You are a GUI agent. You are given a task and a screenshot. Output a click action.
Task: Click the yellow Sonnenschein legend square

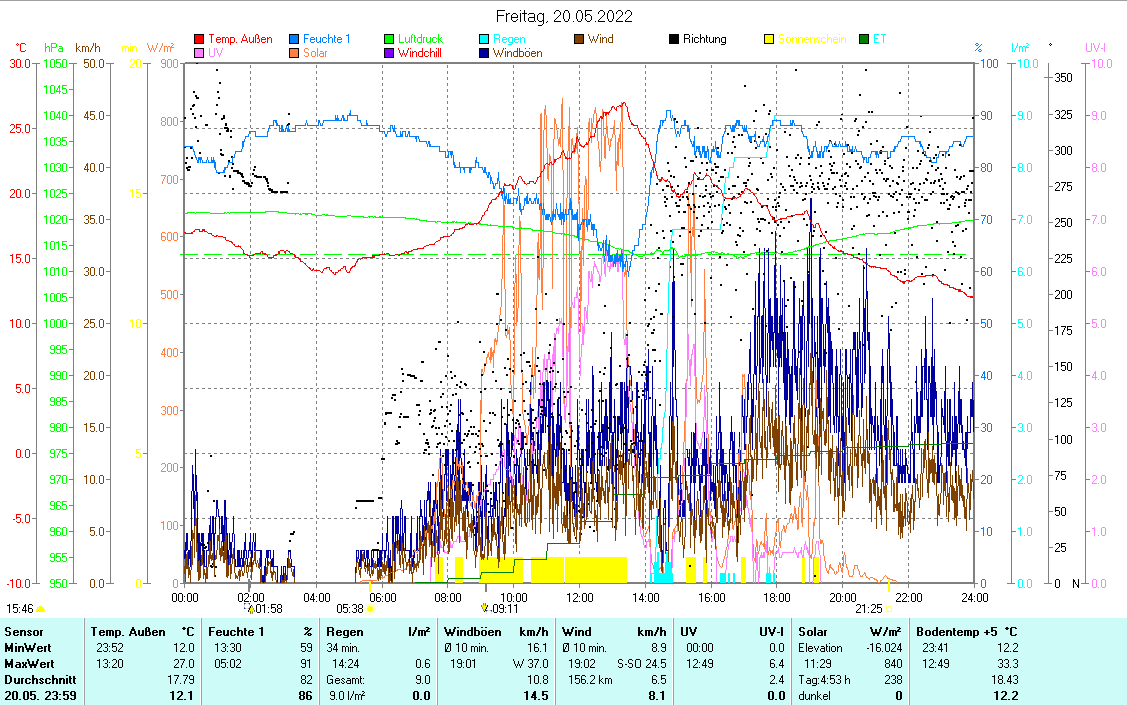coord(769,40)
